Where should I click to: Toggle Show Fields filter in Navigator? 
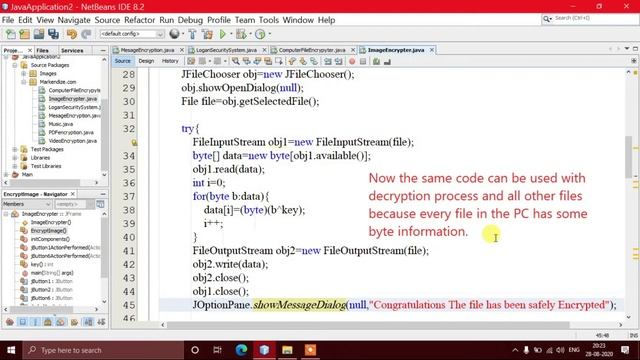coord(23,322)
